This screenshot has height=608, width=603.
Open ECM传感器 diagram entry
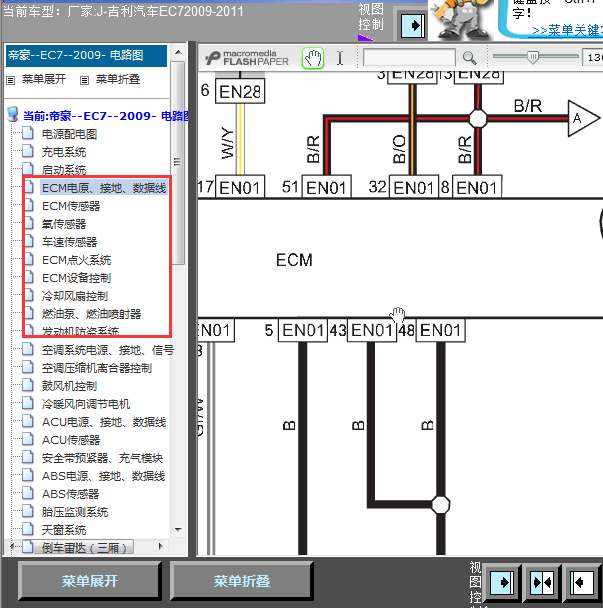[71, 206]
